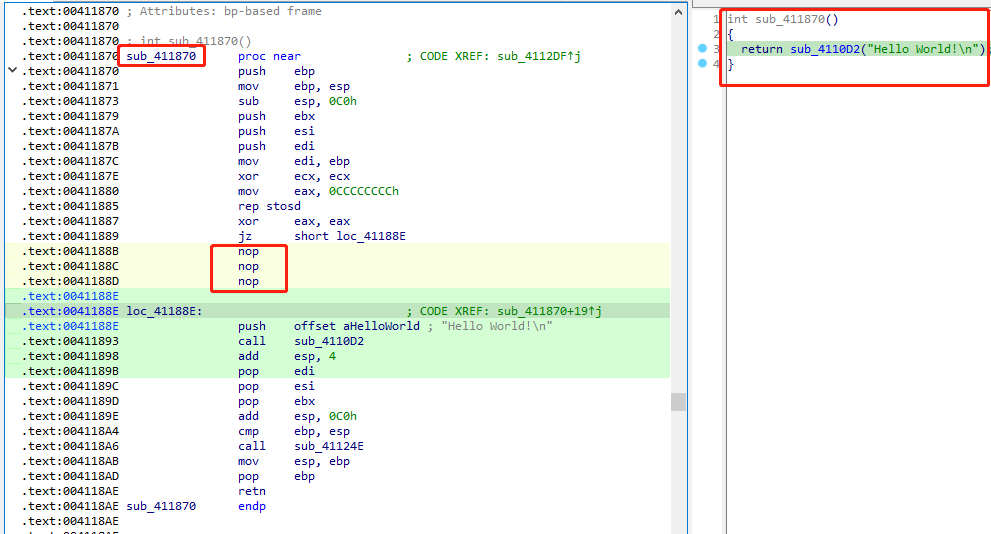This screenshot has height=534, width=991.
Task: Click the add esp, 4 instruction
Action: pyautogui.click(x=287, y=356)
